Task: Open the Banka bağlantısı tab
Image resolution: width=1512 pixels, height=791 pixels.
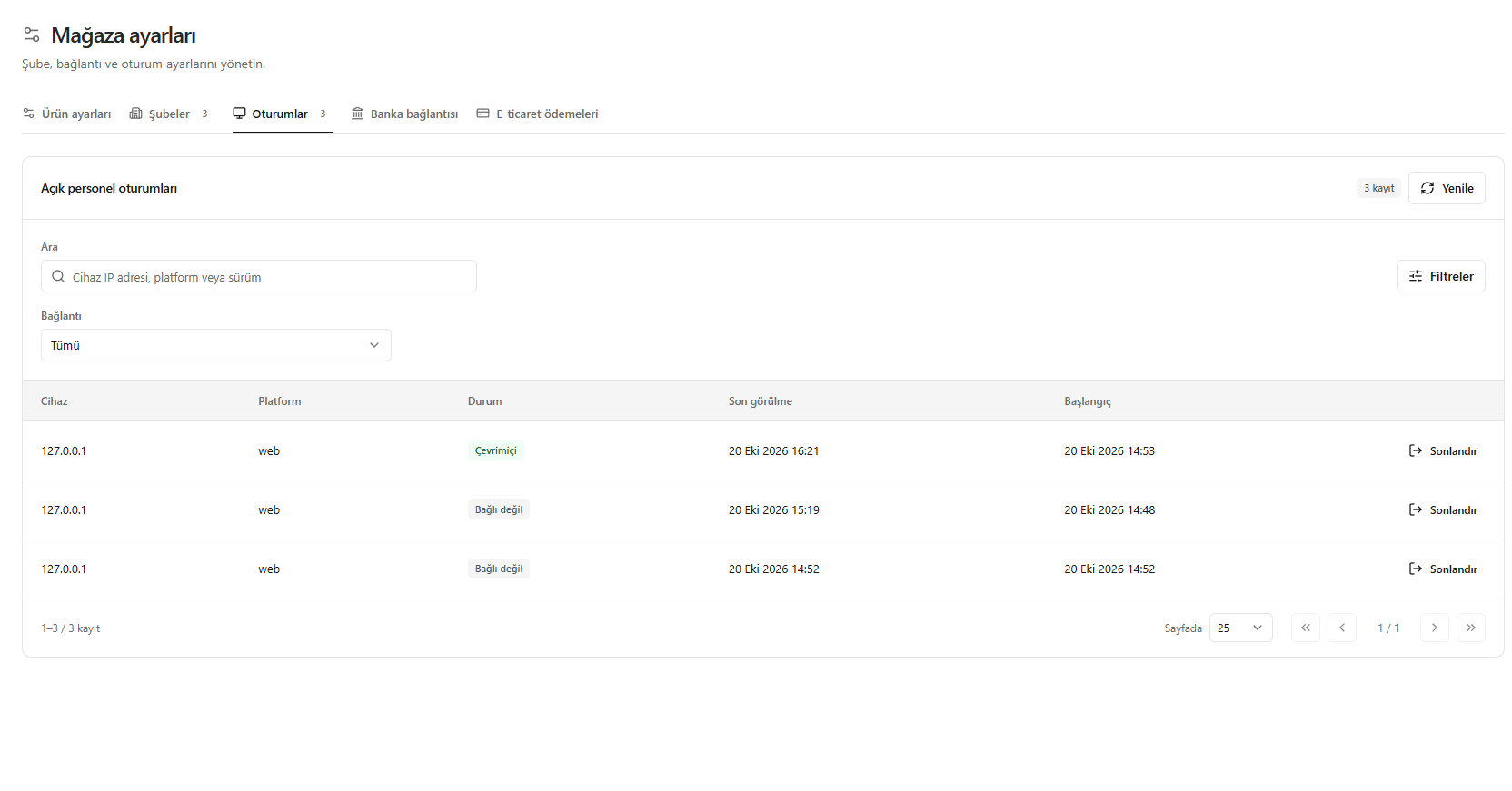Action: coord(405,114)
